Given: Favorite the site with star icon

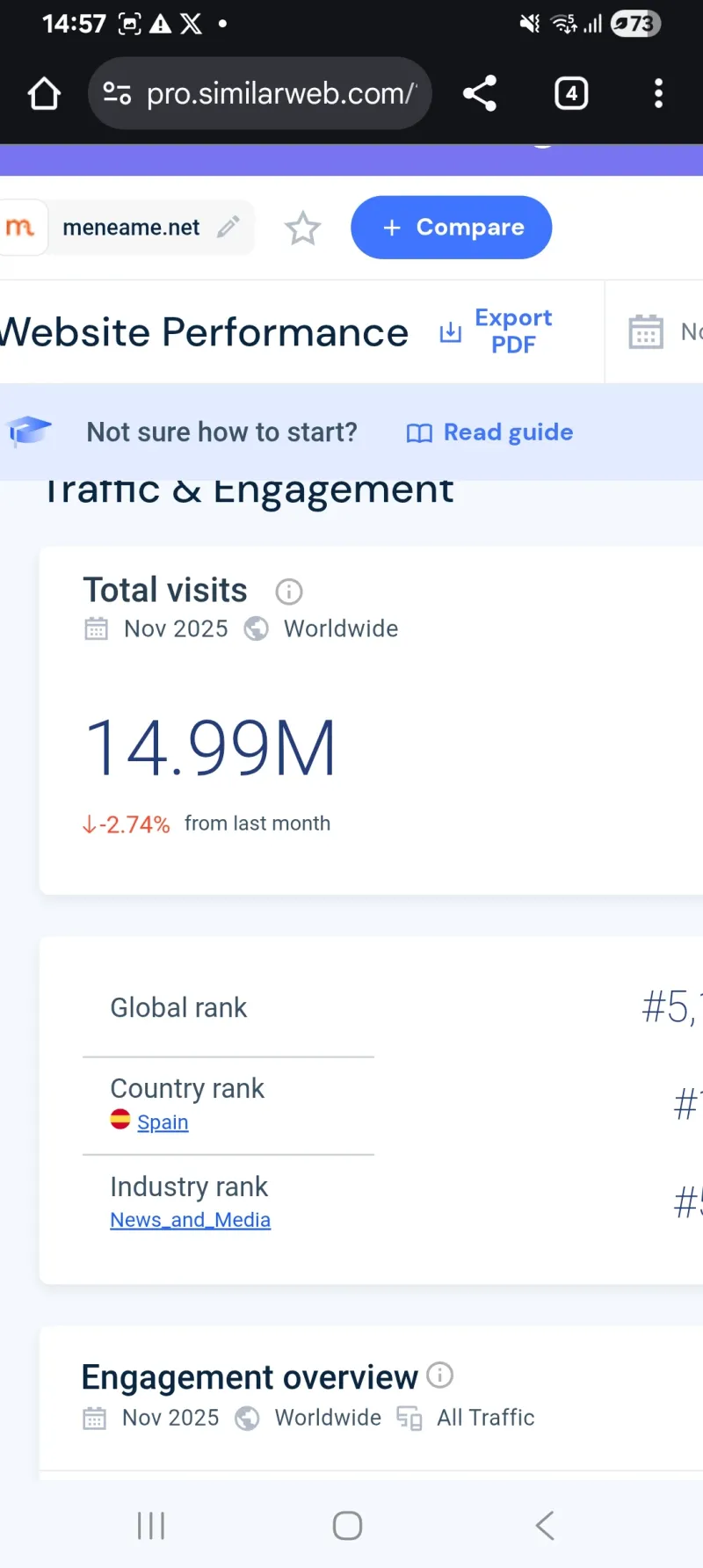Looking at the screenshot, I should pyautogui.click(x=302, y=229).
